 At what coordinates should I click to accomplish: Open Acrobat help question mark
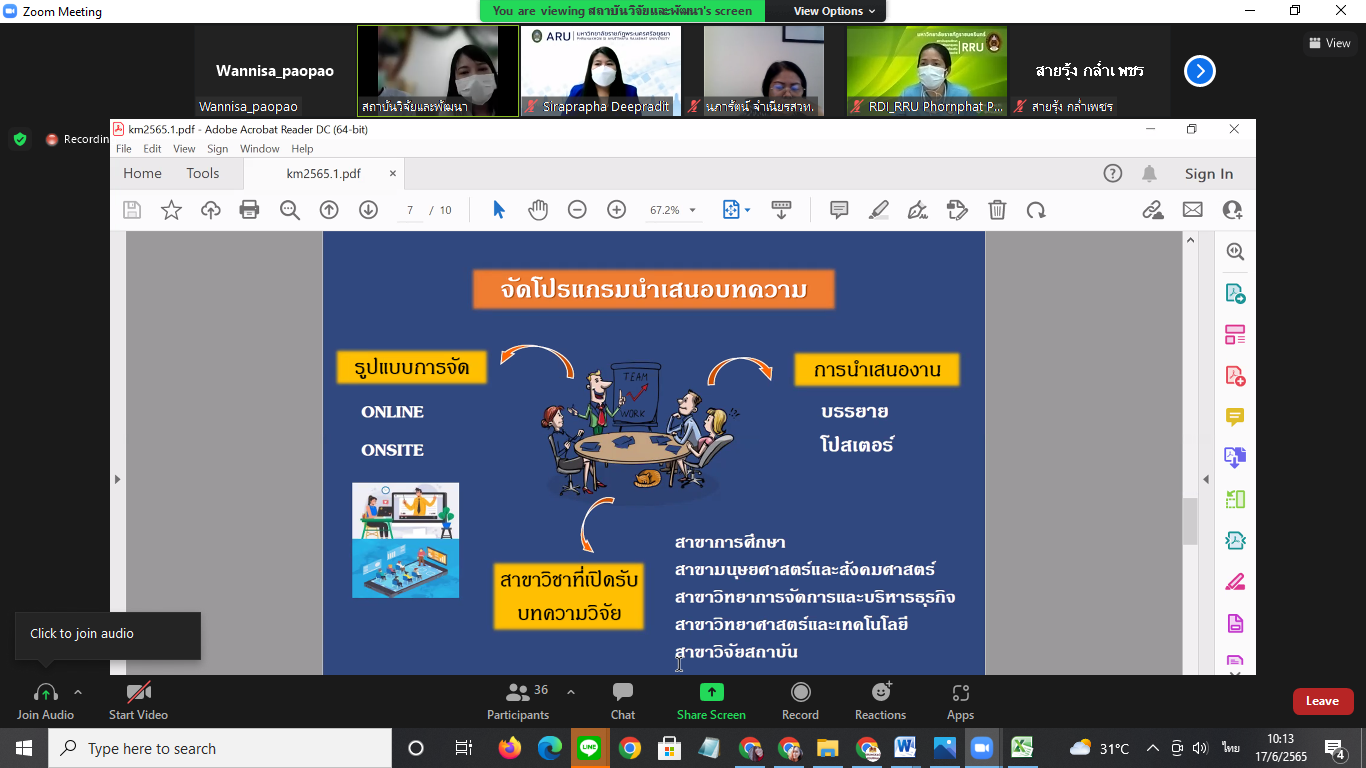click(x=1113, y=173)
